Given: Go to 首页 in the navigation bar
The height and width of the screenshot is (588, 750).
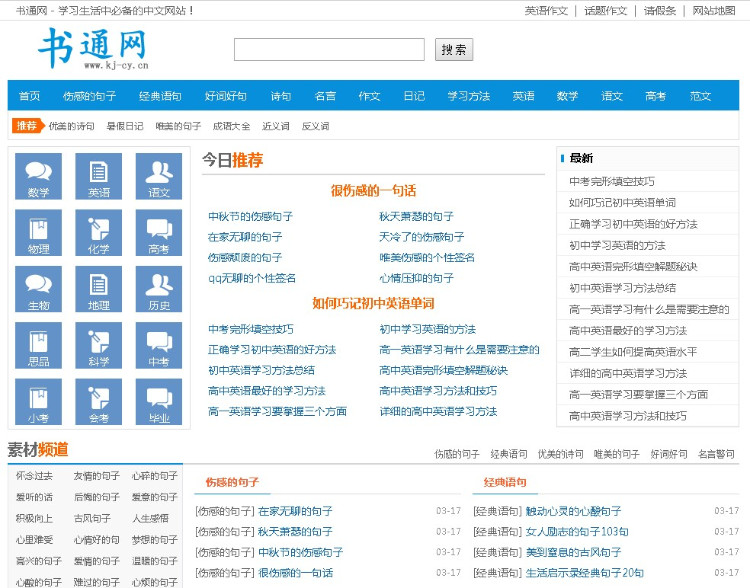Looking at the screenshot, I should tap(29, 96).
